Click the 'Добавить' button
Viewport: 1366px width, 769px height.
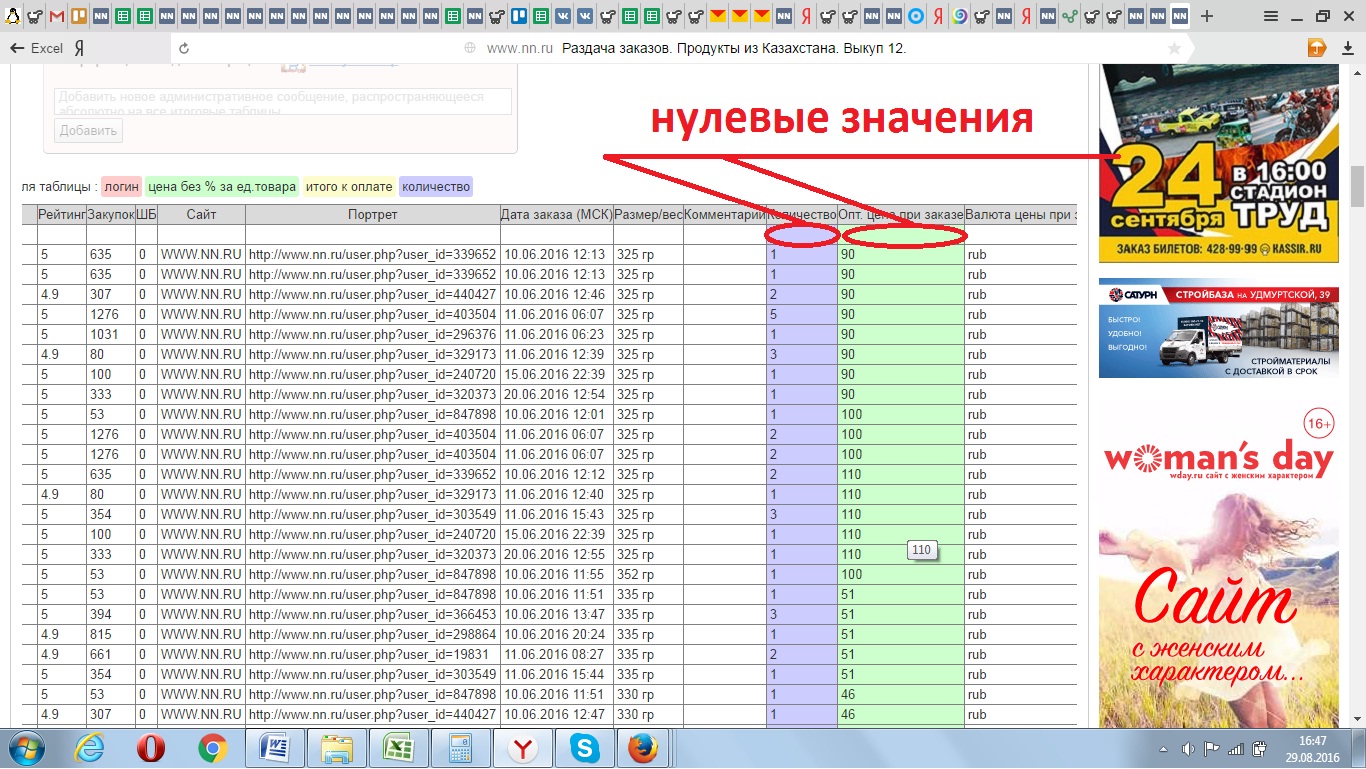pos(88,131)
